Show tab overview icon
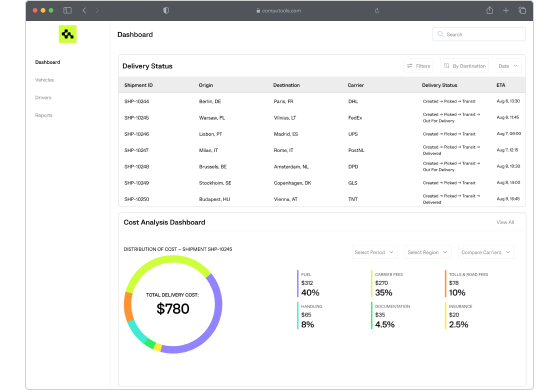Viewport: 560px width, 390px height. (x=522, y=11)
